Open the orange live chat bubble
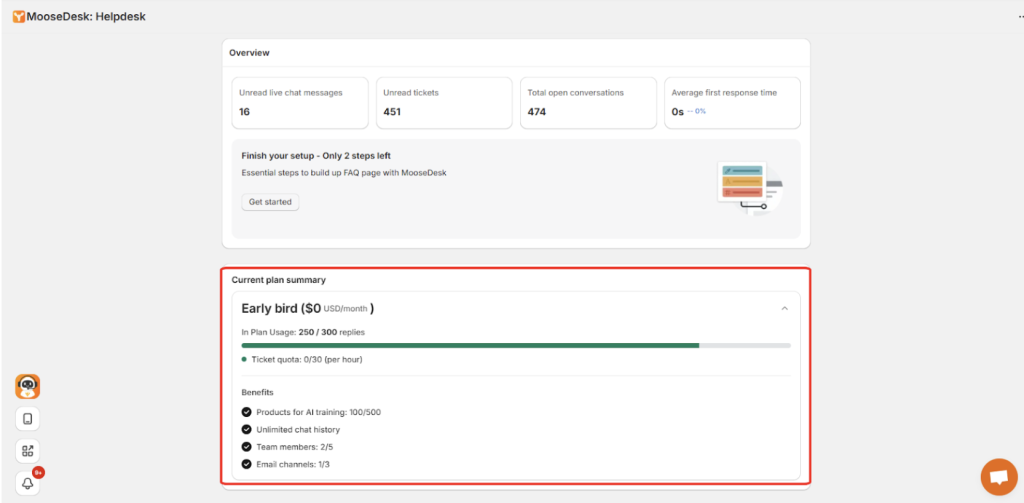This screenshot has width=1024, height=503. pos(997,477)
